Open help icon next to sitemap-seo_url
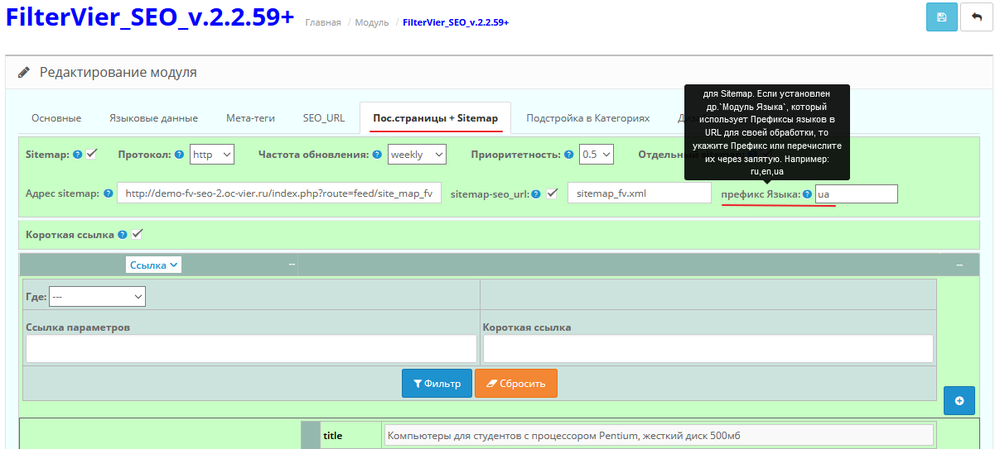1000x449 pixels. (x=536, y=194)
